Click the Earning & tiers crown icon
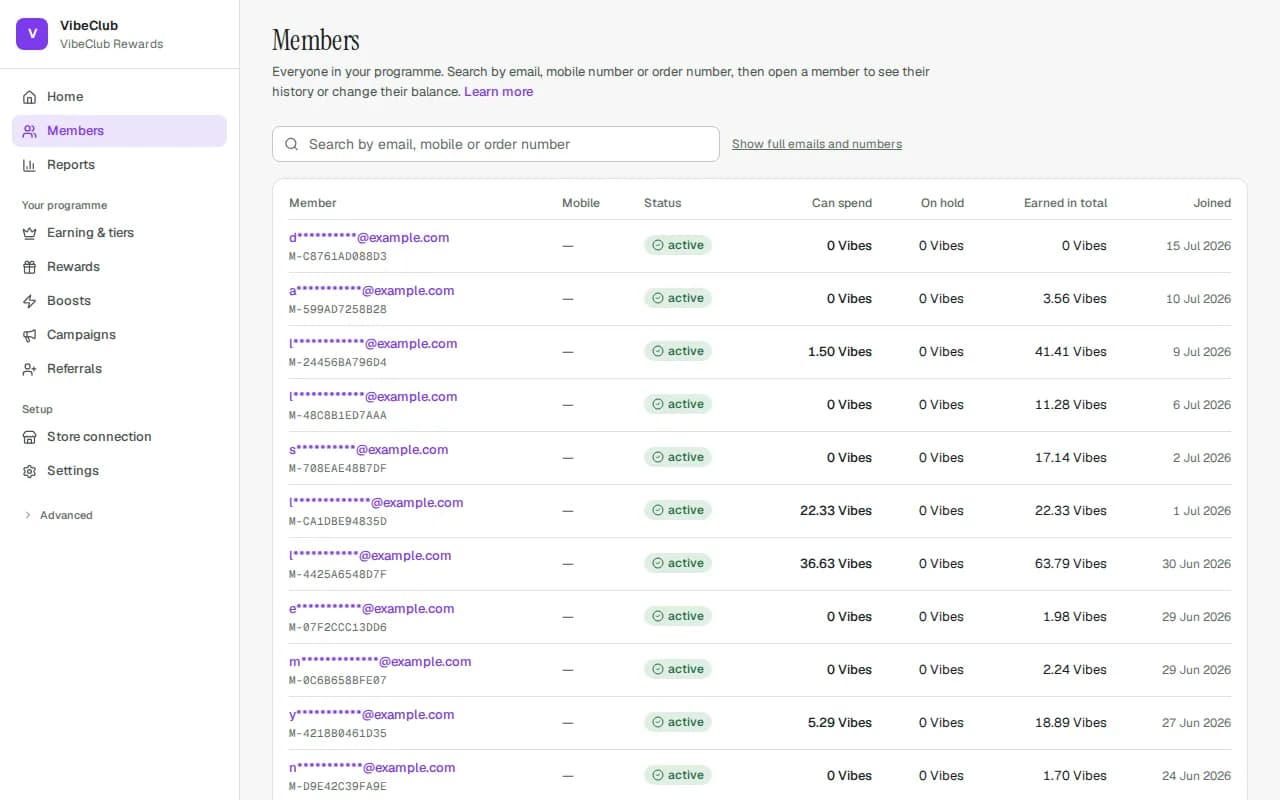The height and width of the screenshot is (800, 1280). (x=30, y=233)
